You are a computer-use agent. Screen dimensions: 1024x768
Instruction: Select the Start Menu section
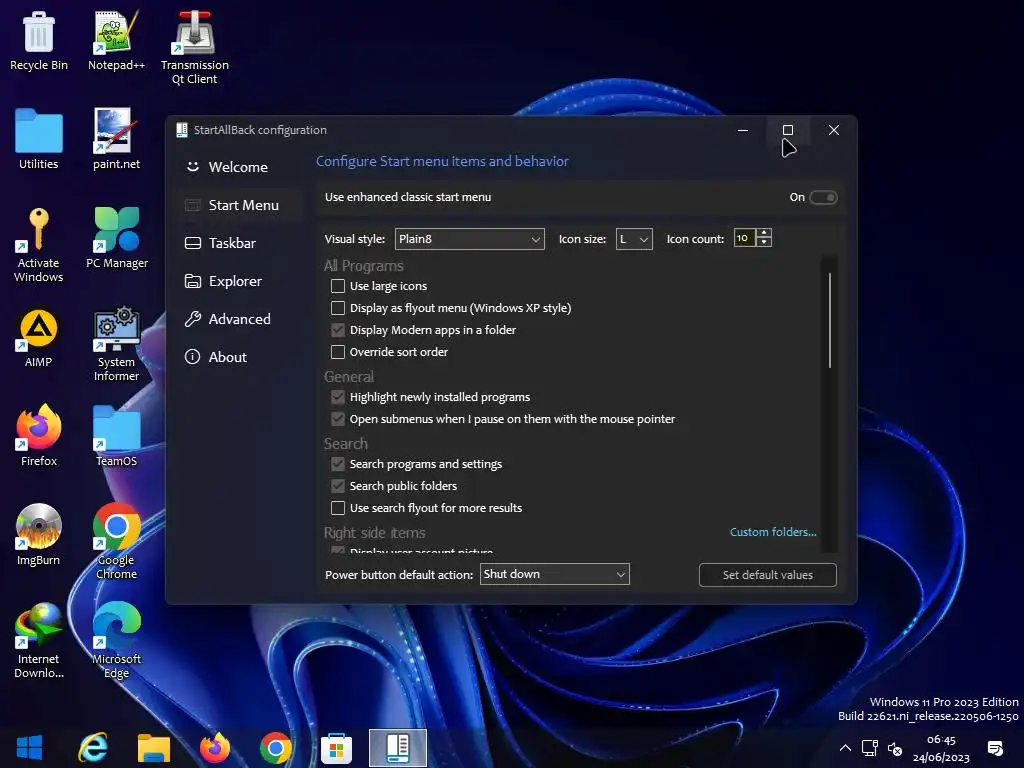[x=238, y=205]
